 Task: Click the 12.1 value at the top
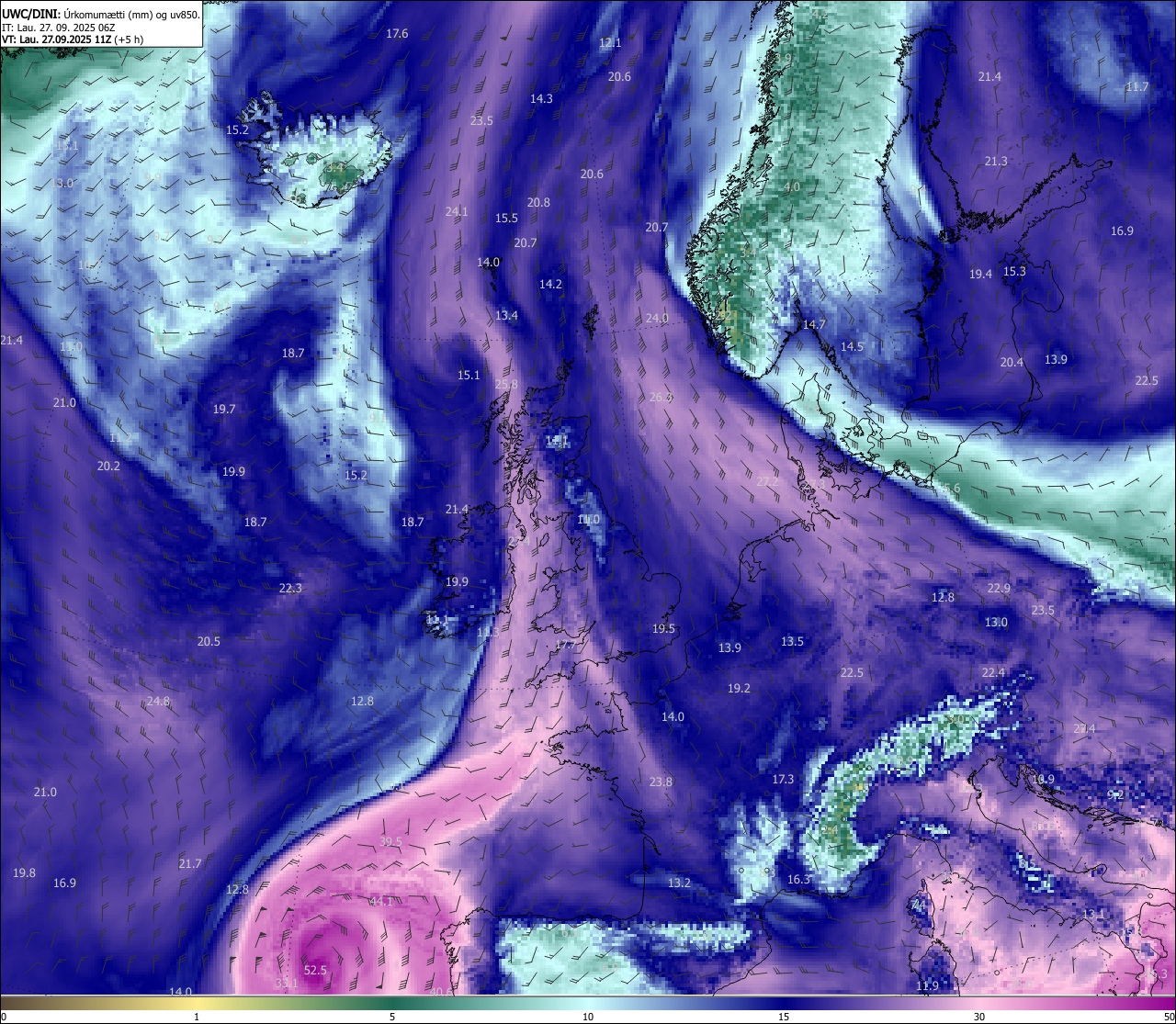pos(610,42)
